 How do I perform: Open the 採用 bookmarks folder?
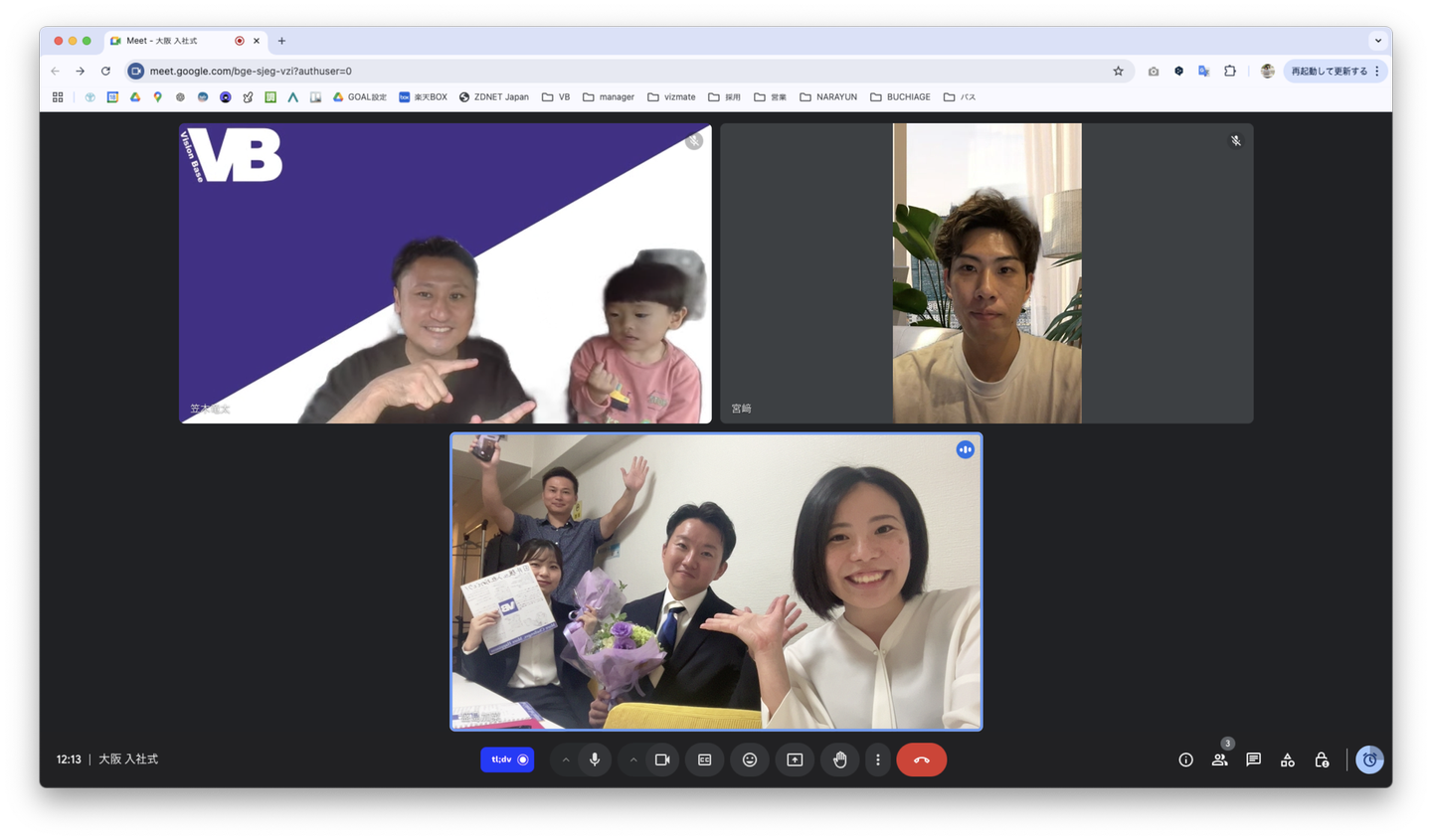click(725, 97)
